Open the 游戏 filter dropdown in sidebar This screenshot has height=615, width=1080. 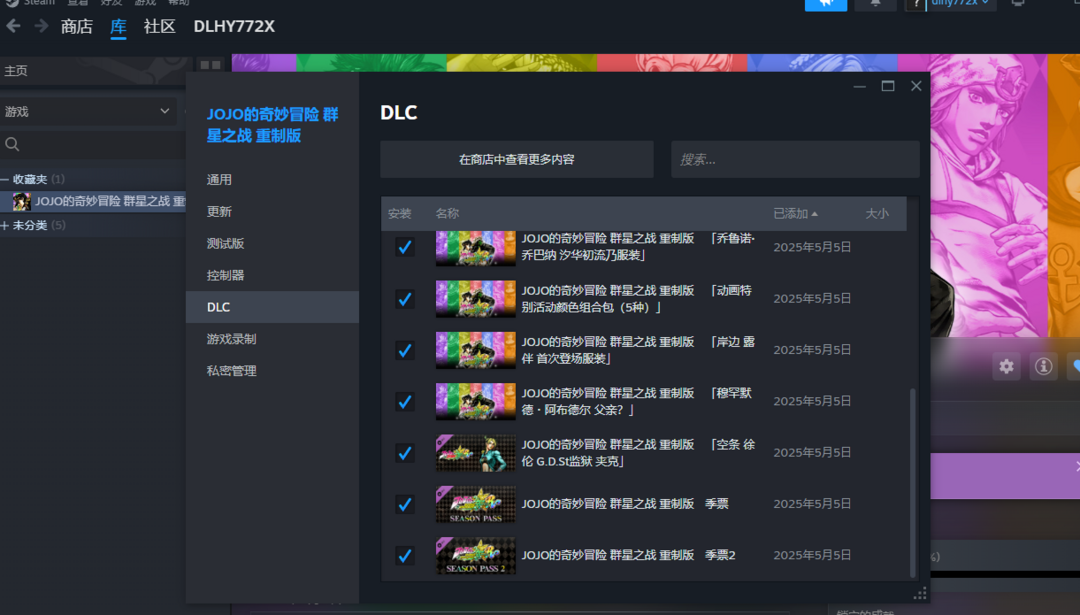click(x=87, y=112)
